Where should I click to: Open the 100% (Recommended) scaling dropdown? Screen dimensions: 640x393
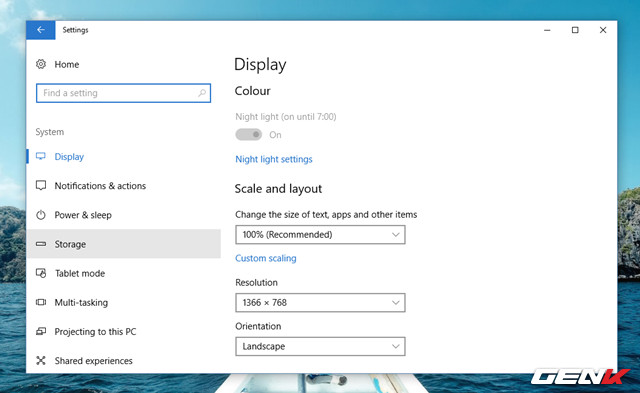click(320, 235)
